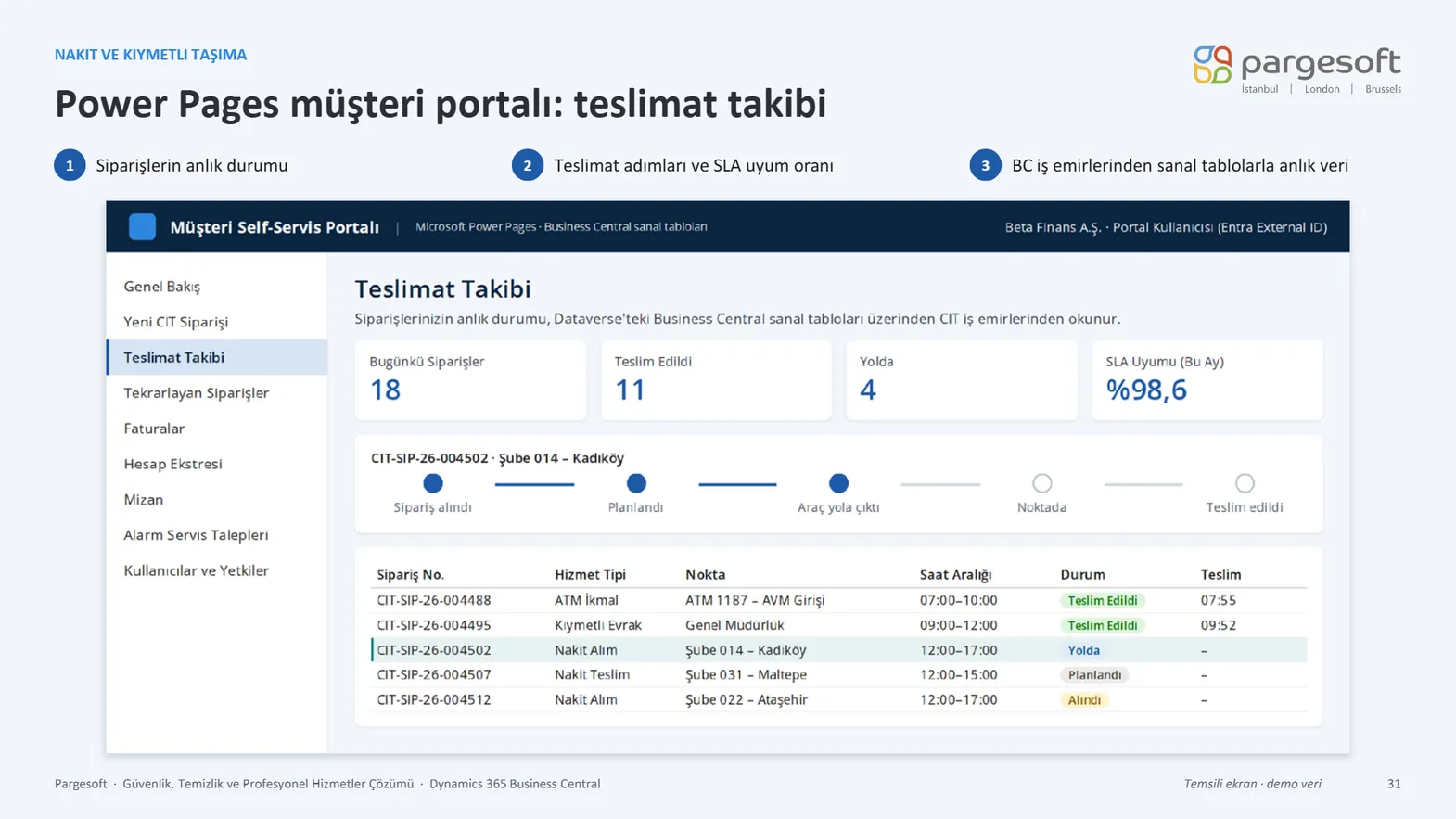1456x819 pixels.
Task: Click Şube 031 – Maltepe cell
Action: click(x=746, y=675)
